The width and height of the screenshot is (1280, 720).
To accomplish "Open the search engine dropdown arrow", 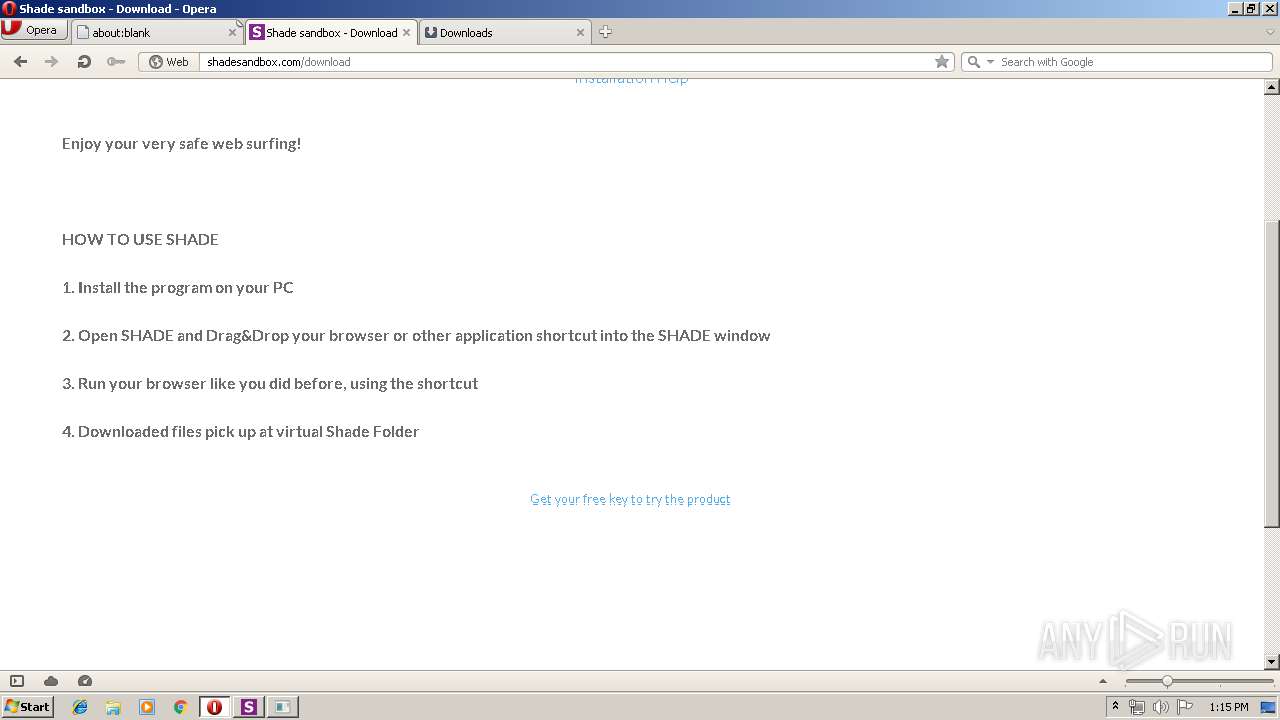I will click(x=991, y=61).
